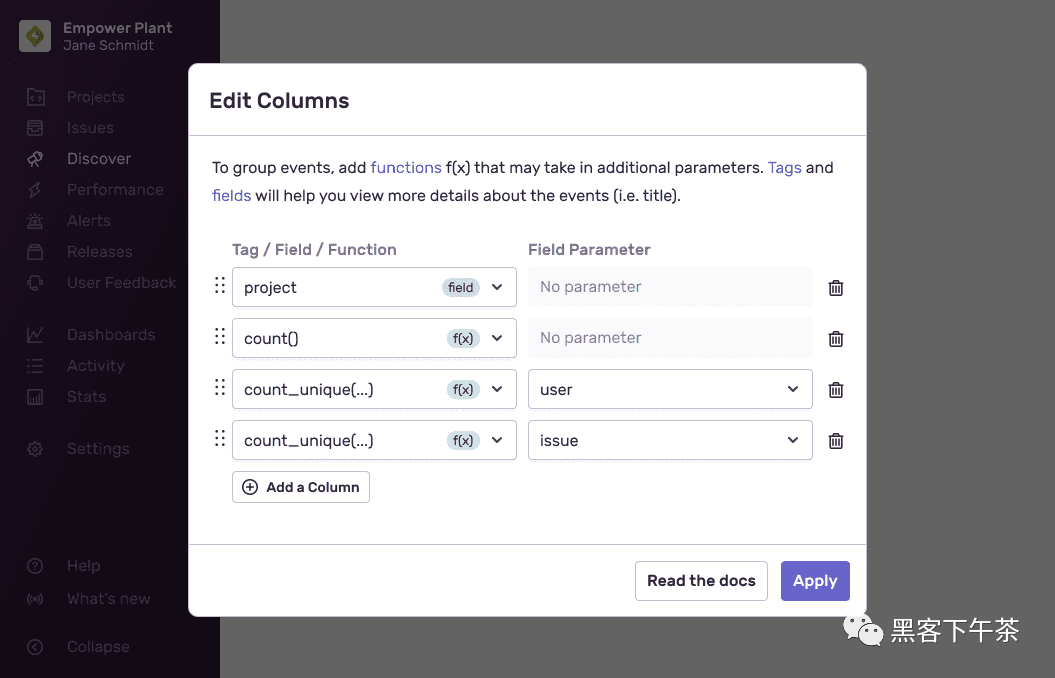
Task: Delete the count_unique issue row
Action: [x=836, y=441]
